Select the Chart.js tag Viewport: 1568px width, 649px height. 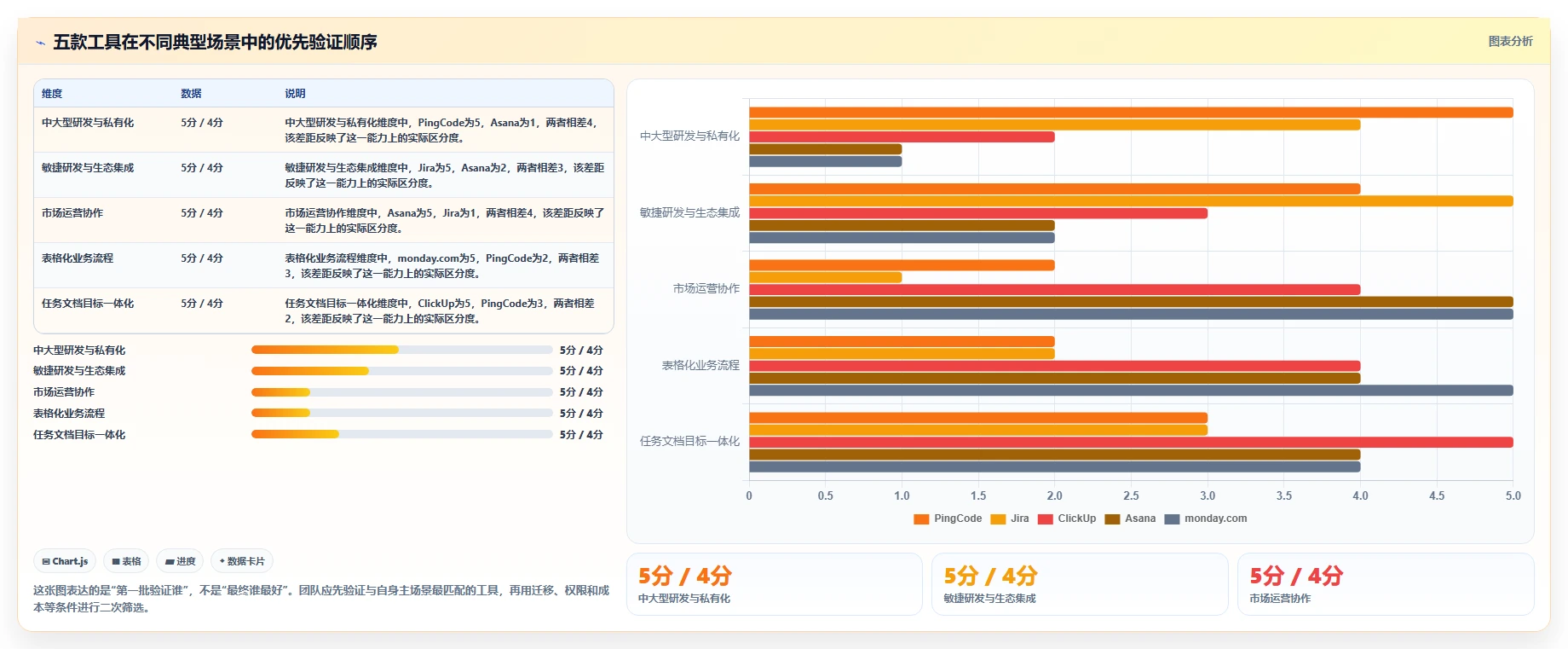click(65, 561)
